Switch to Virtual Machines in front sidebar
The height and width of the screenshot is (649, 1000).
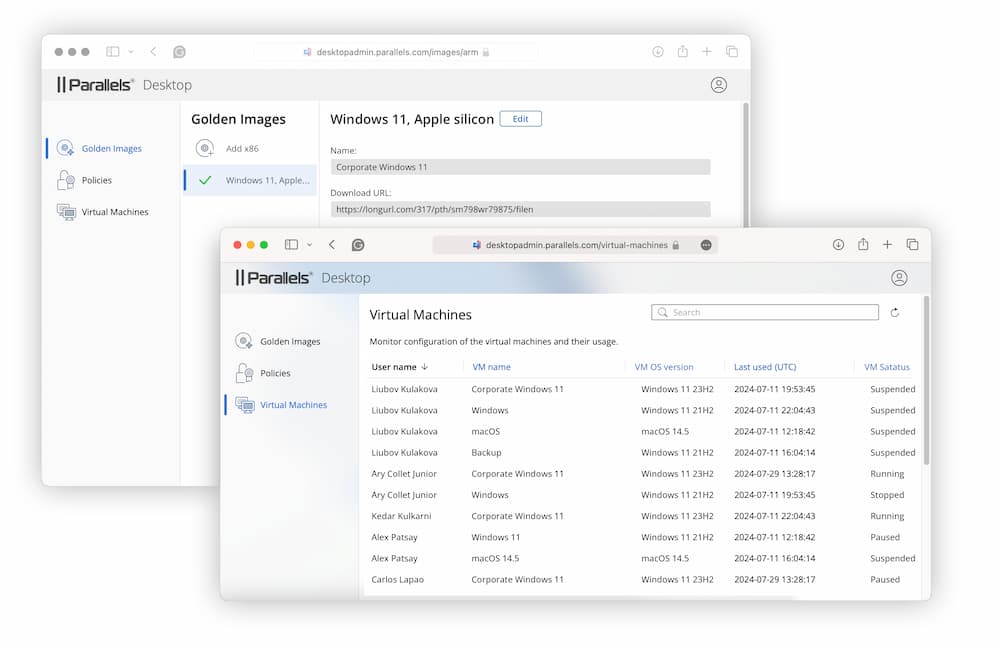pyautogui.click(x=293, y=405)
